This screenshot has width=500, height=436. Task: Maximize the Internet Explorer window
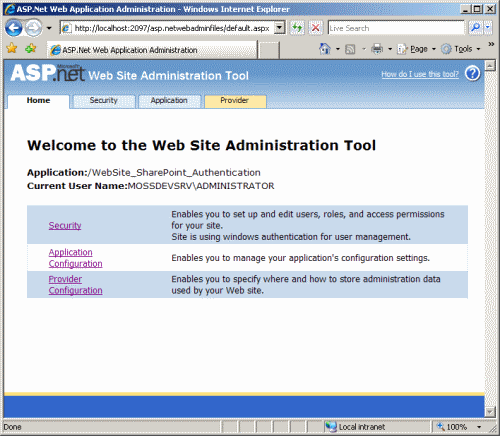pos(477,9)
